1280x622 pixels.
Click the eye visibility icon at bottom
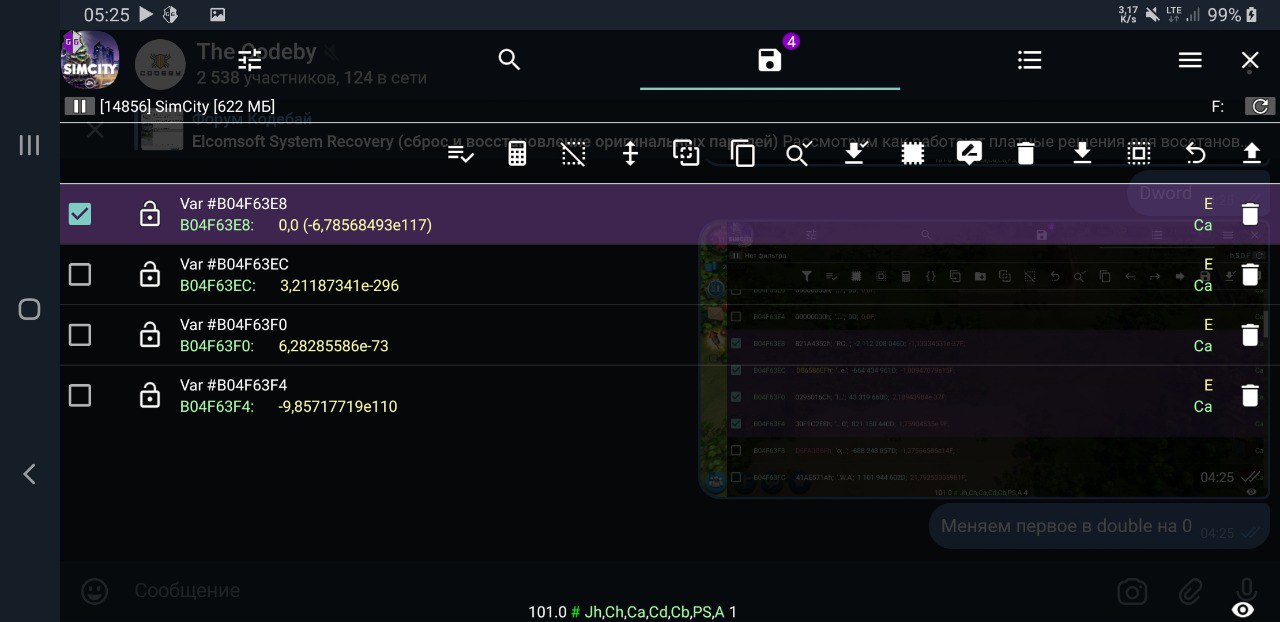(1243, 609)
